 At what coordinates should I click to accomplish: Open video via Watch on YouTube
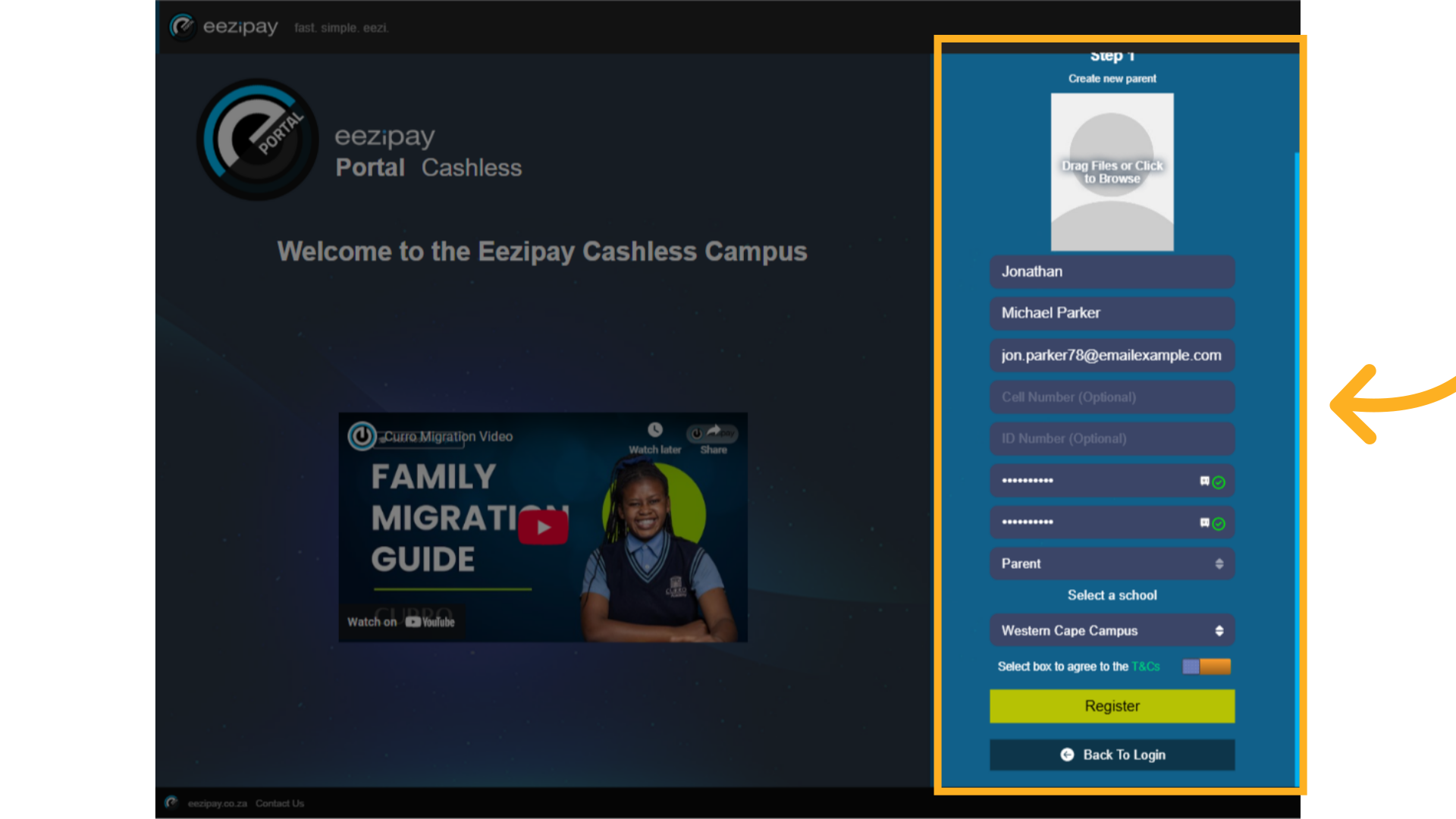click(x=401, y=622)
